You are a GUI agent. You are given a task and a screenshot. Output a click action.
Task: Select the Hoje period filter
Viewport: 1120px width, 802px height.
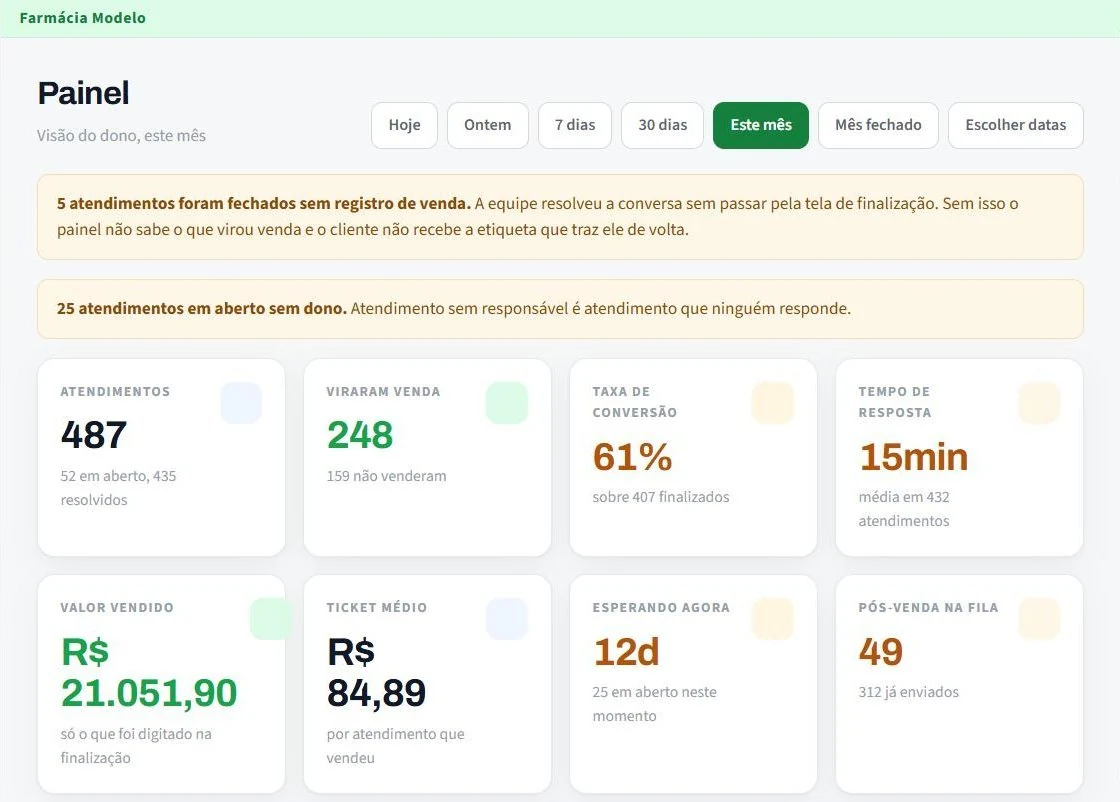pos(404,125)
